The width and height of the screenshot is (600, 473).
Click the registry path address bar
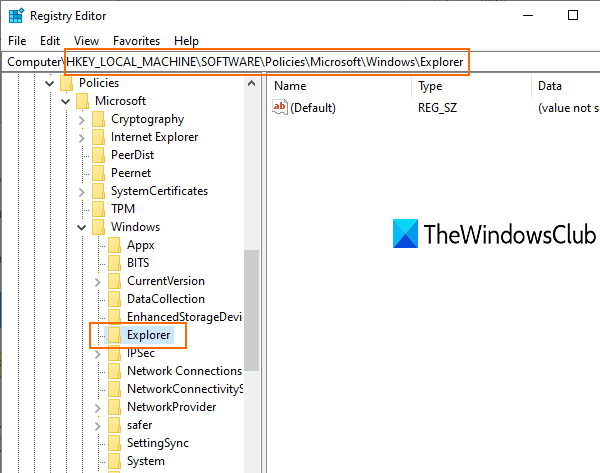coord(300,62)
